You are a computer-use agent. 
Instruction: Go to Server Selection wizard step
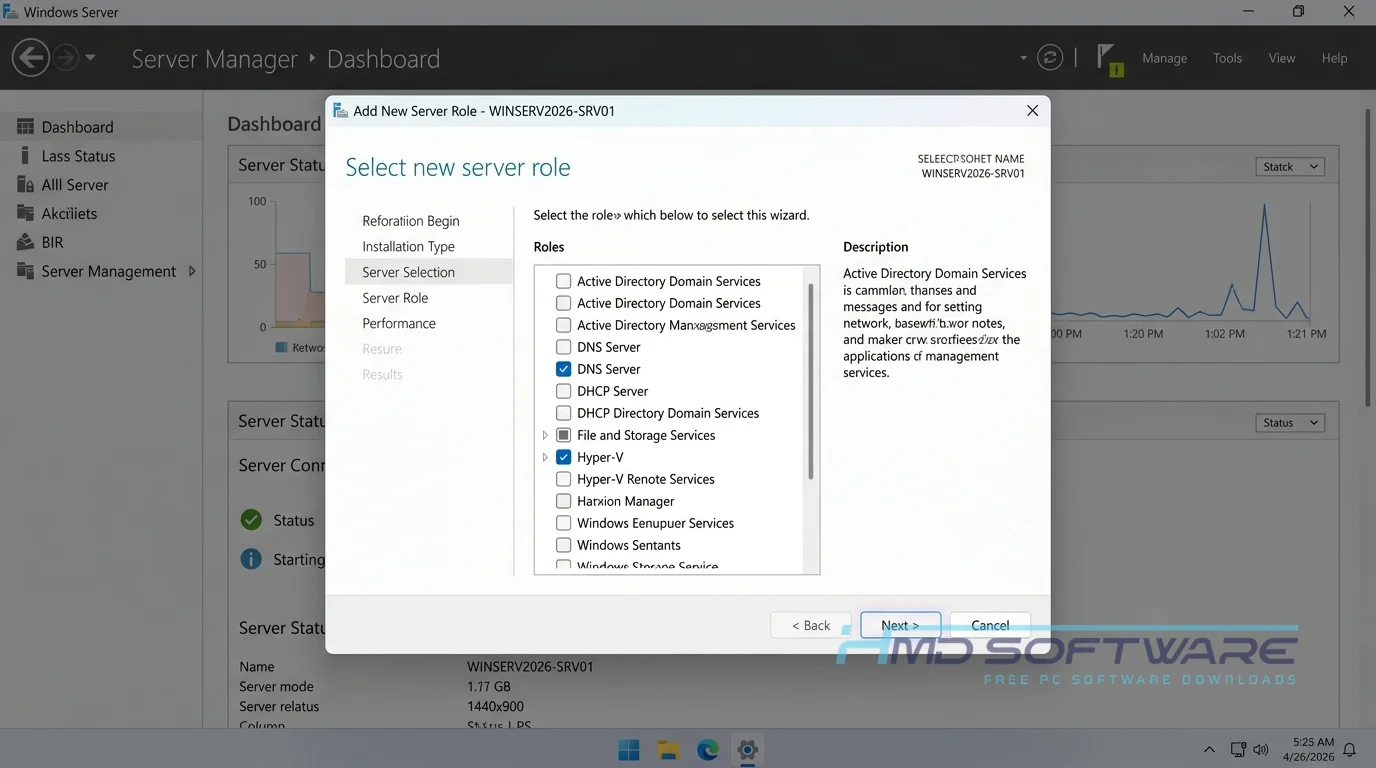(428, 272)
